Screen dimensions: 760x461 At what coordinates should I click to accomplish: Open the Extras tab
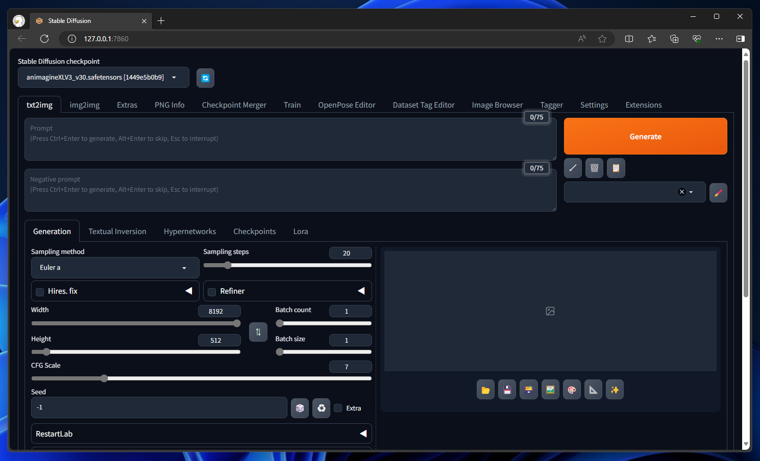pos(127,105)
